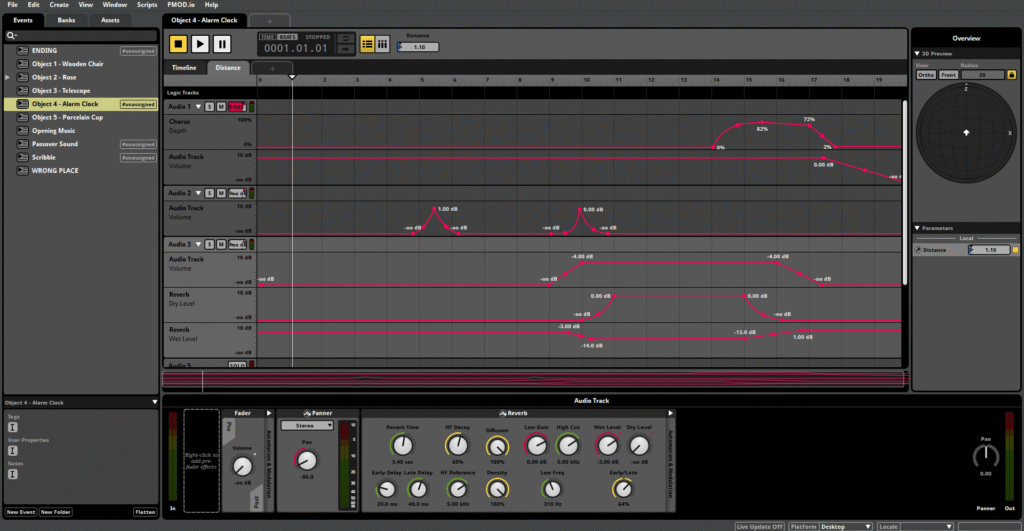Switch to the mixer columns view icon

(x=383, y=44)
